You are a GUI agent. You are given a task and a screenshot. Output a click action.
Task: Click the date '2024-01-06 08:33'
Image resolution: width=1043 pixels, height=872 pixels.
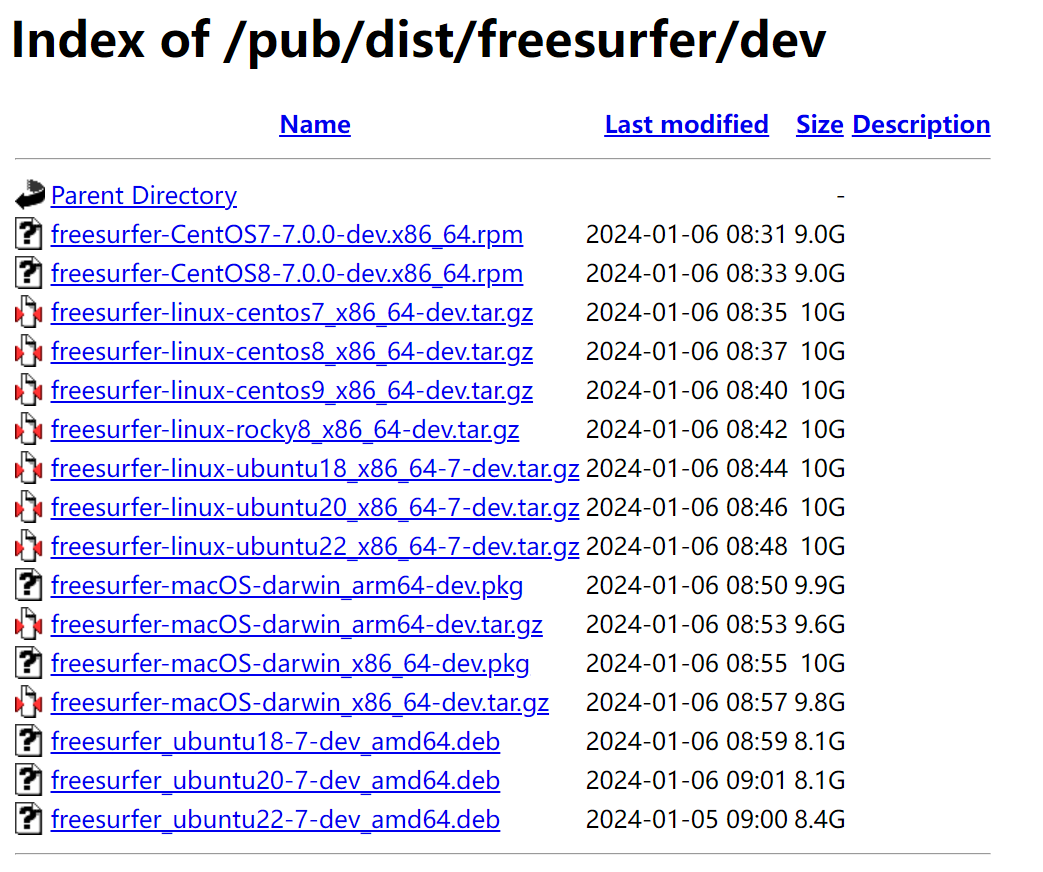(x=686, y=273)
